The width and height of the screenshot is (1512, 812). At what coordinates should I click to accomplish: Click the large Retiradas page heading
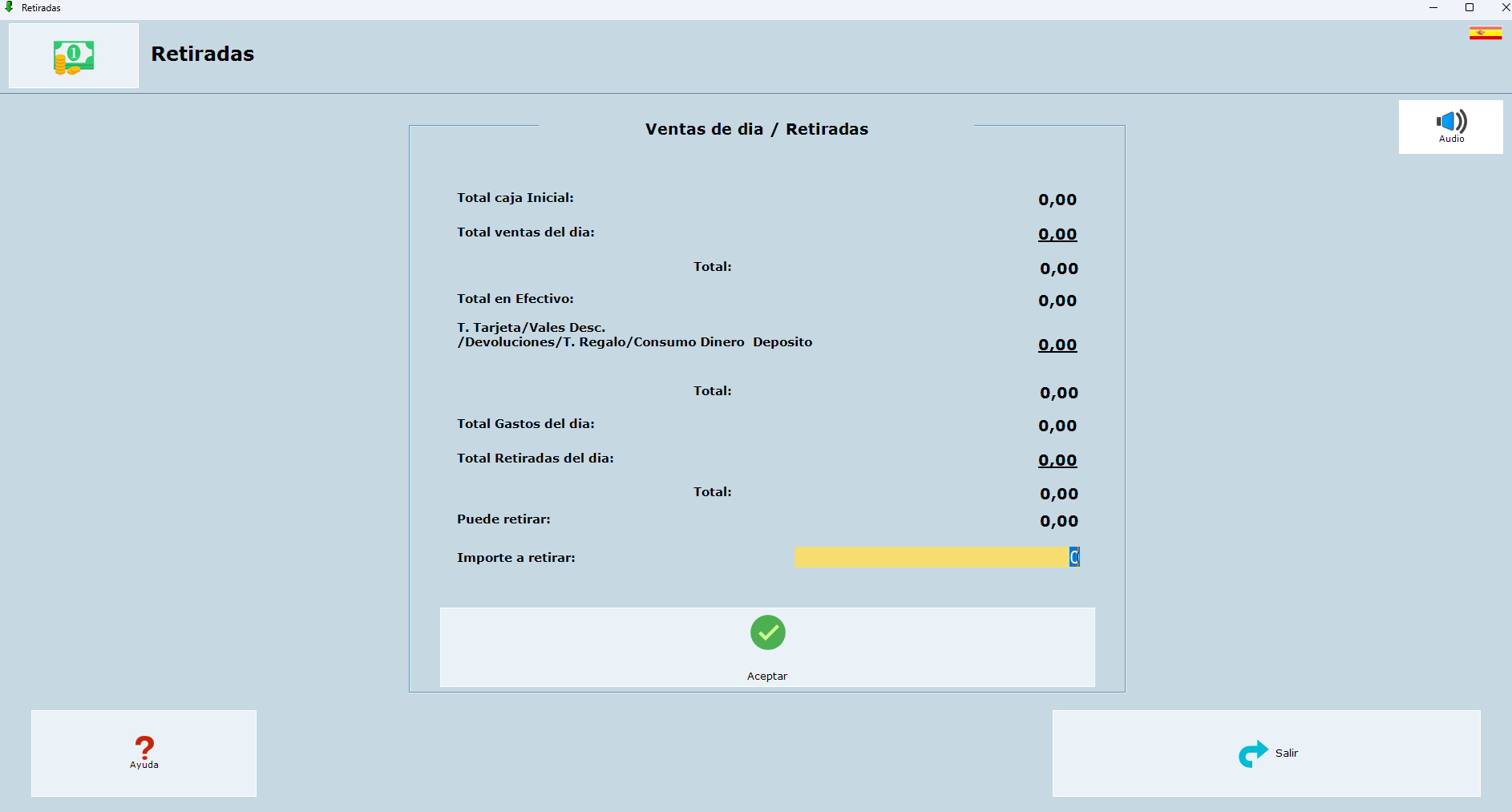(202, 54)
